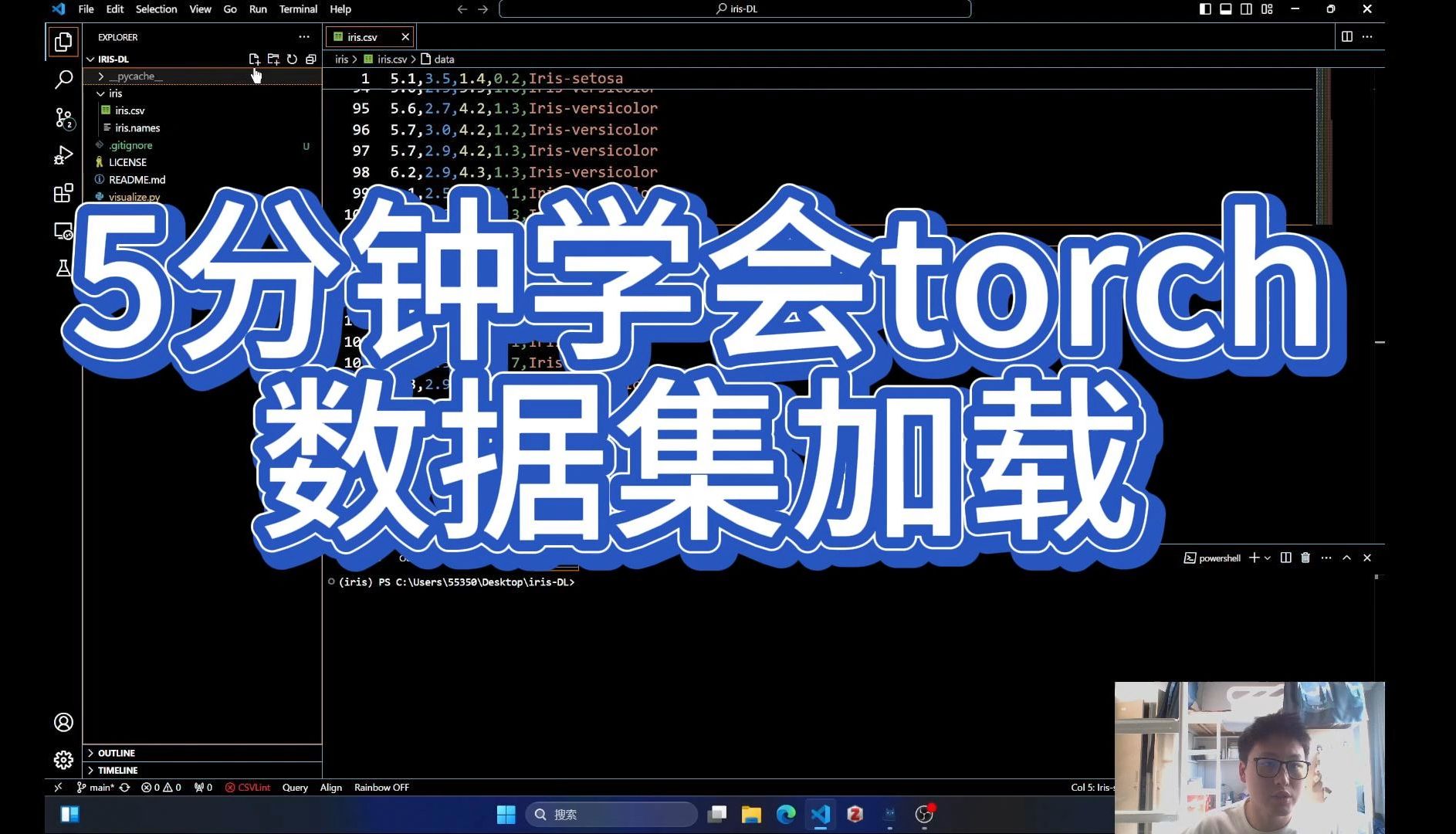Open editor more actions menu
Viewport: 1456px width, 834px height.
1367,36
